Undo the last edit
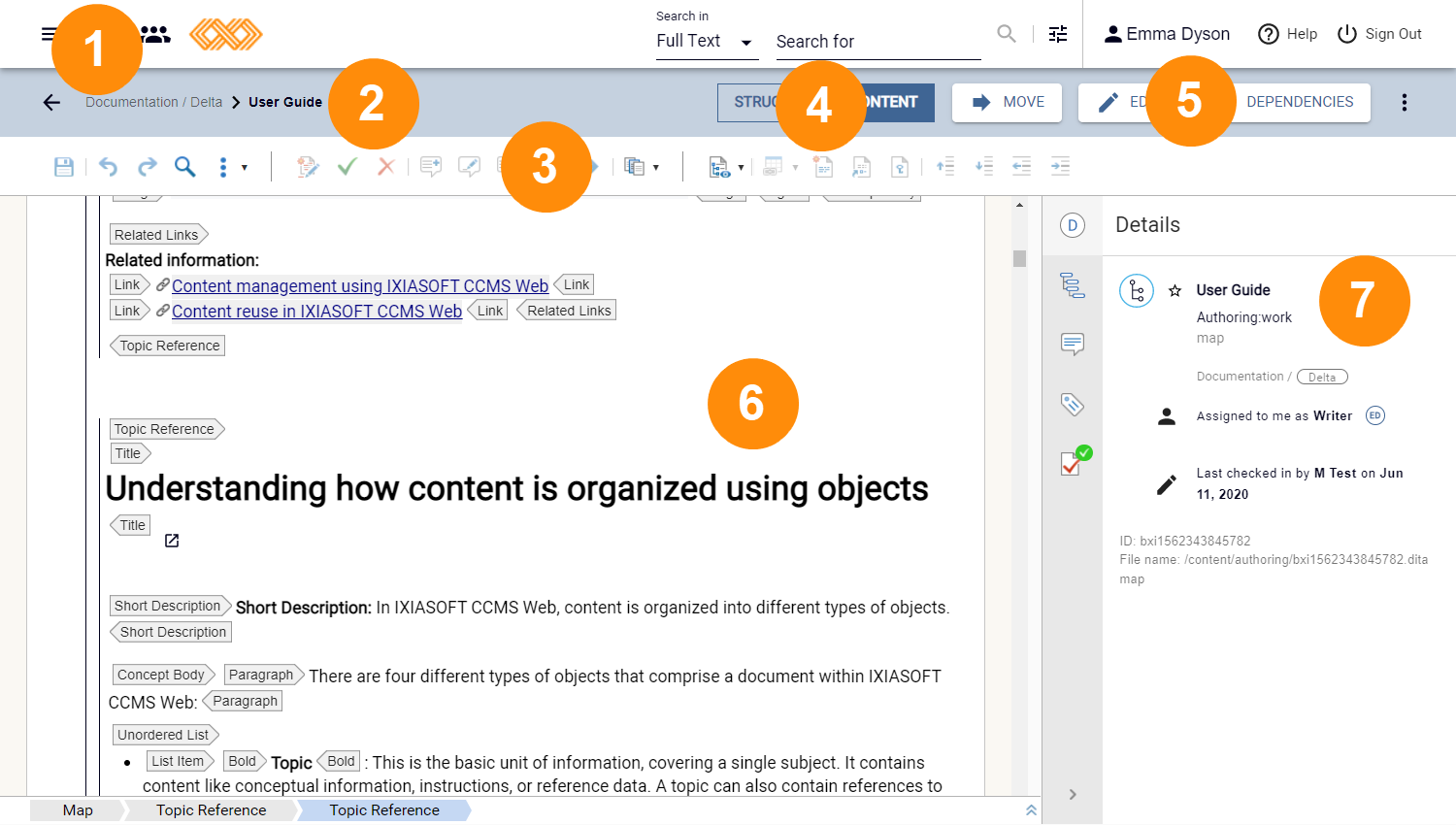 pyautogui.click(x=108, y=167)
